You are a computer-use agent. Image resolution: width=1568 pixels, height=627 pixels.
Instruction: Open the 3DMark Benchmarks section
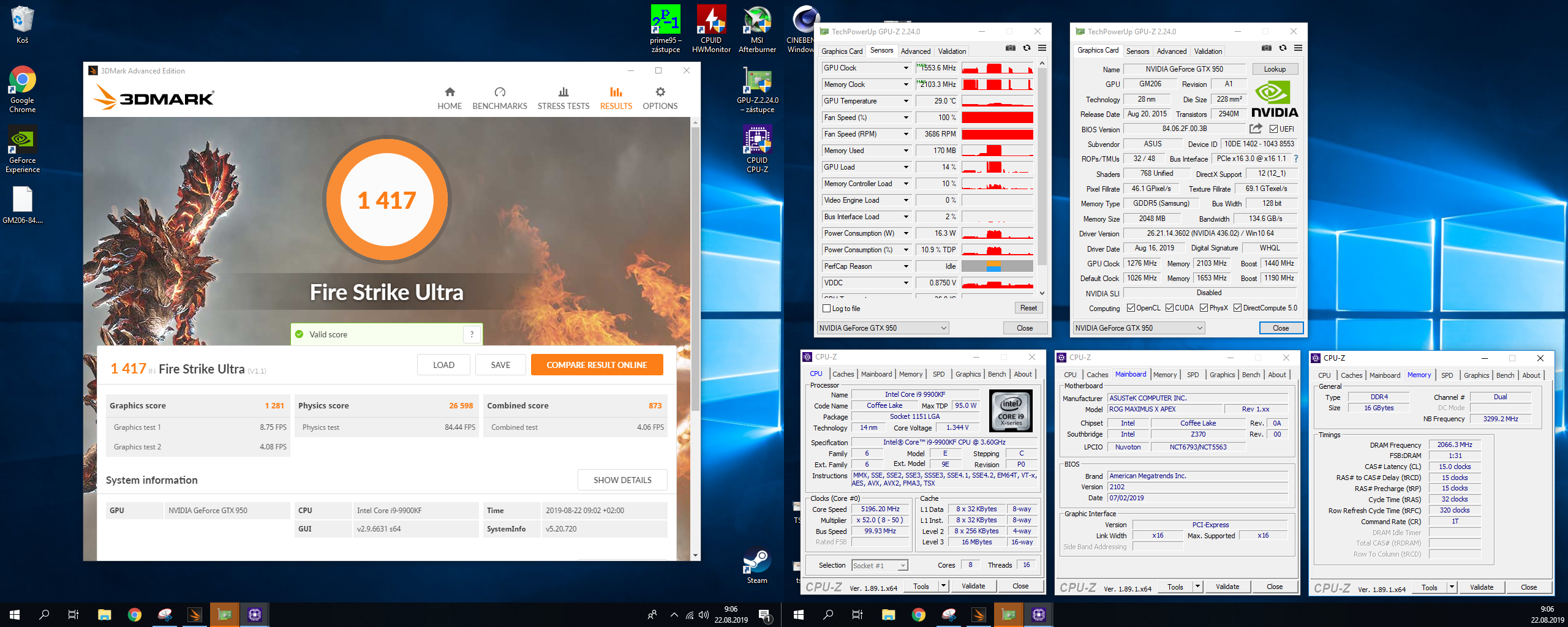click(x=500, y=99)
